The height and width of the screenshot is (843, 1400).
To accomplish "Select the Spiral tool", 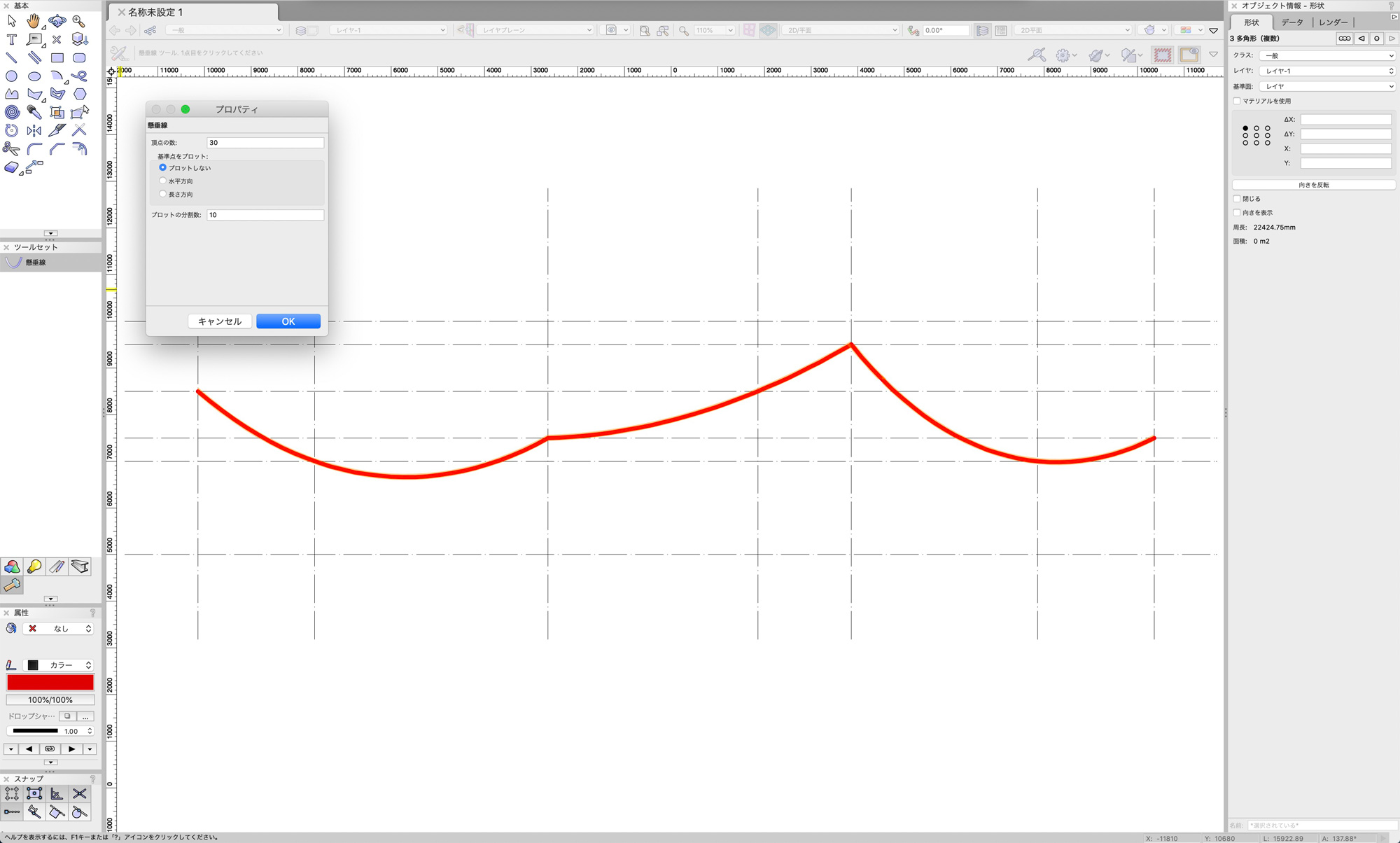I will (12, 112).
